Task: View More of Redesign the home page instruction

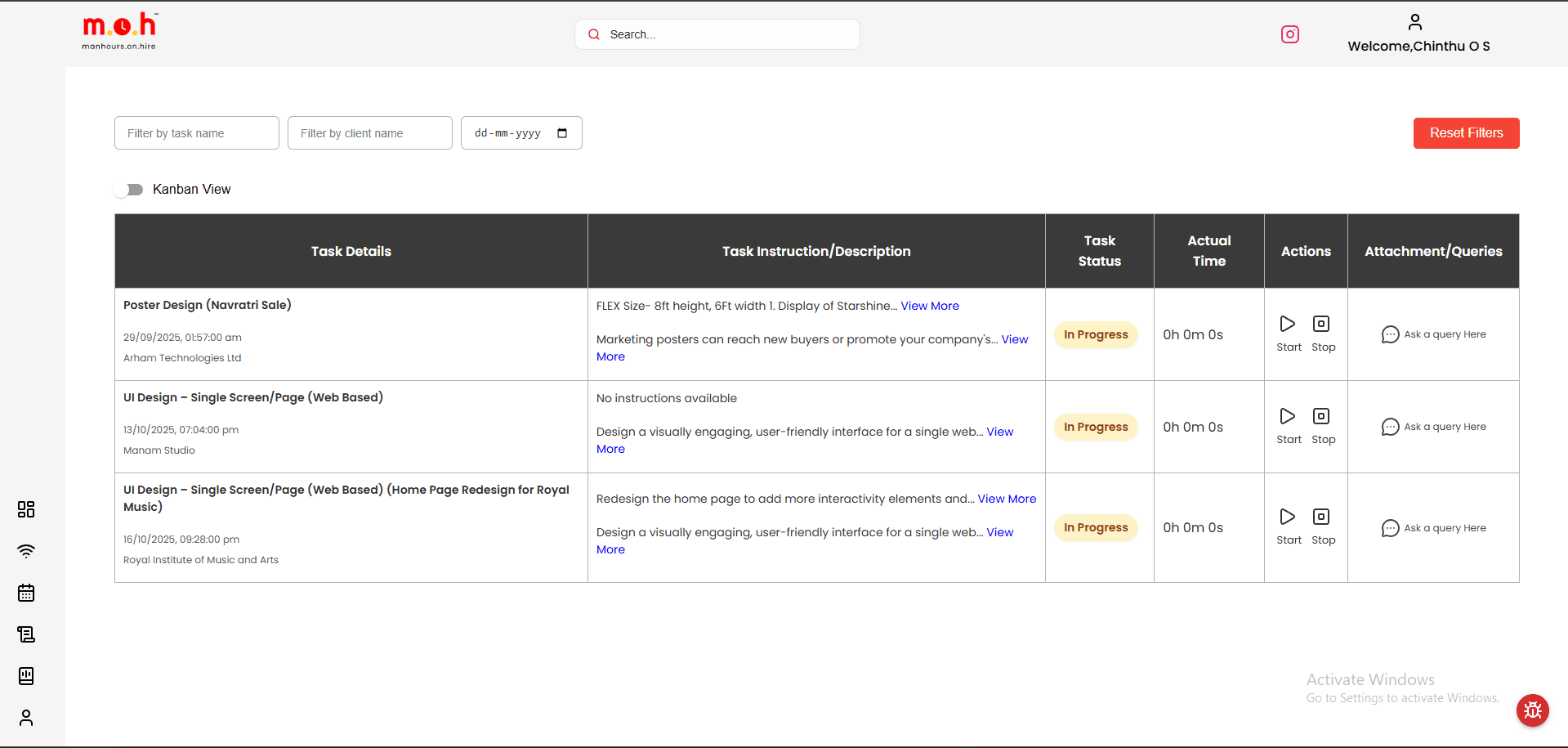Action: coord(1007,499)
